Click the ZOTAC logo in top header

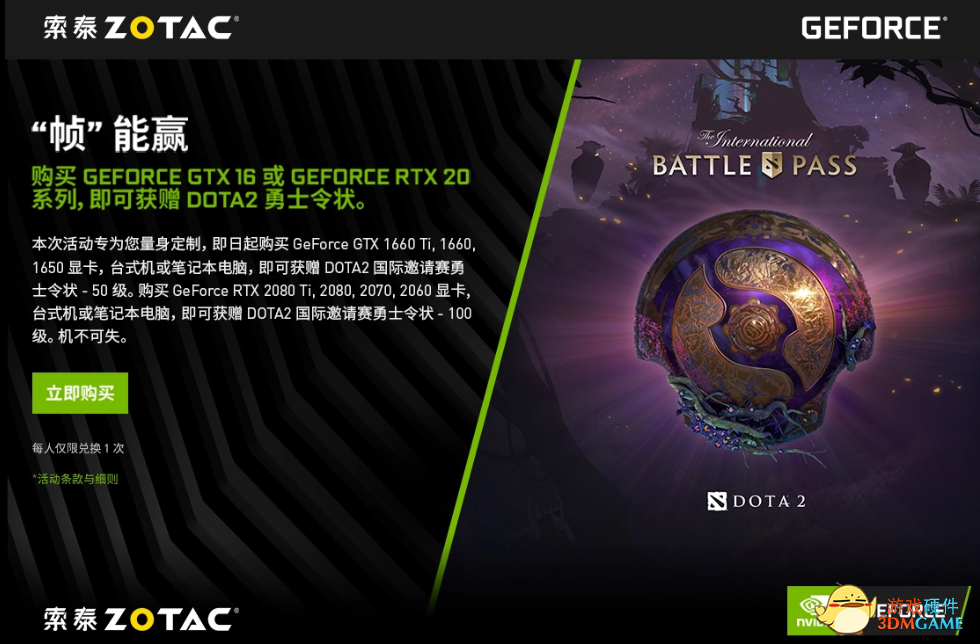coord(141,28)
